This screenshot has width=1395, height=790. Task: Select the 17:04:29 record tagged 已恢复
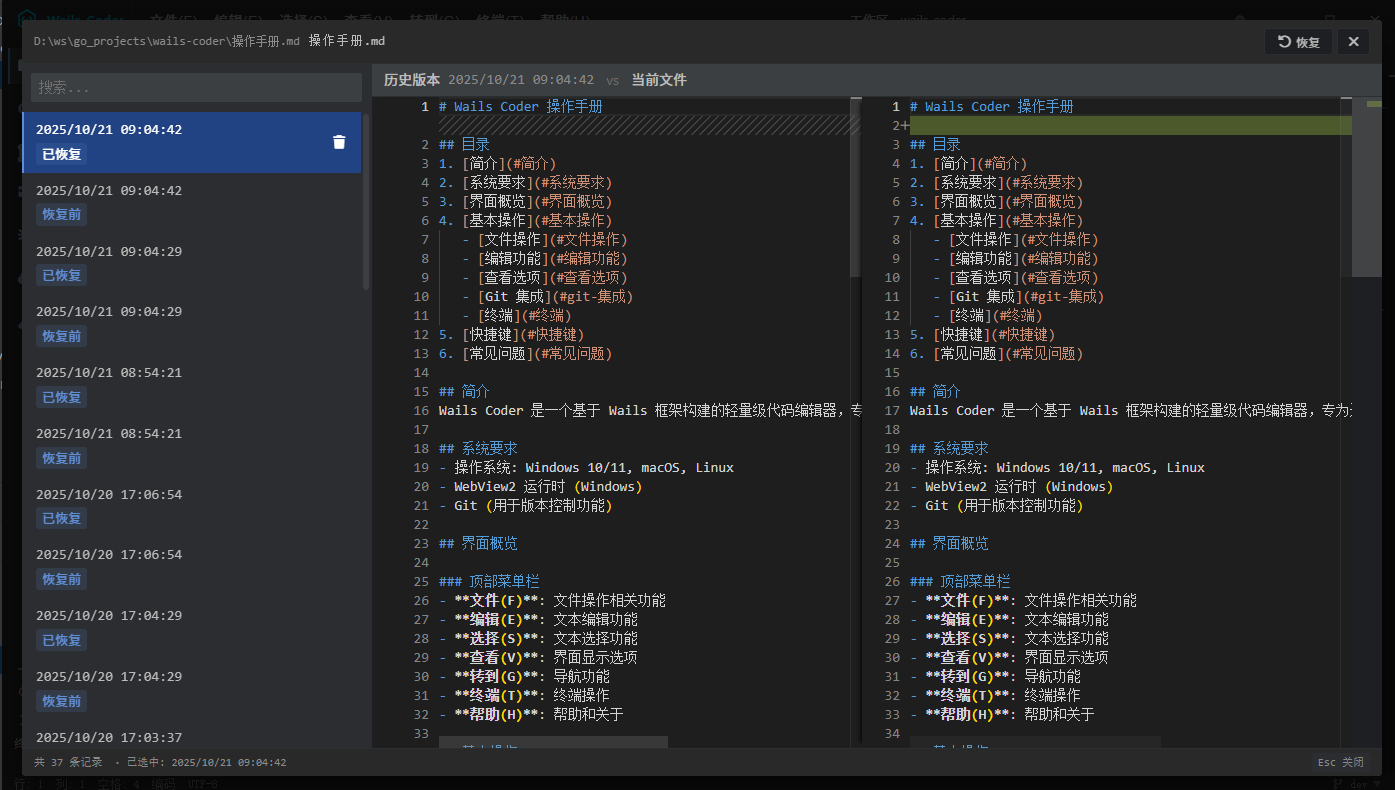tap(192, 629)
